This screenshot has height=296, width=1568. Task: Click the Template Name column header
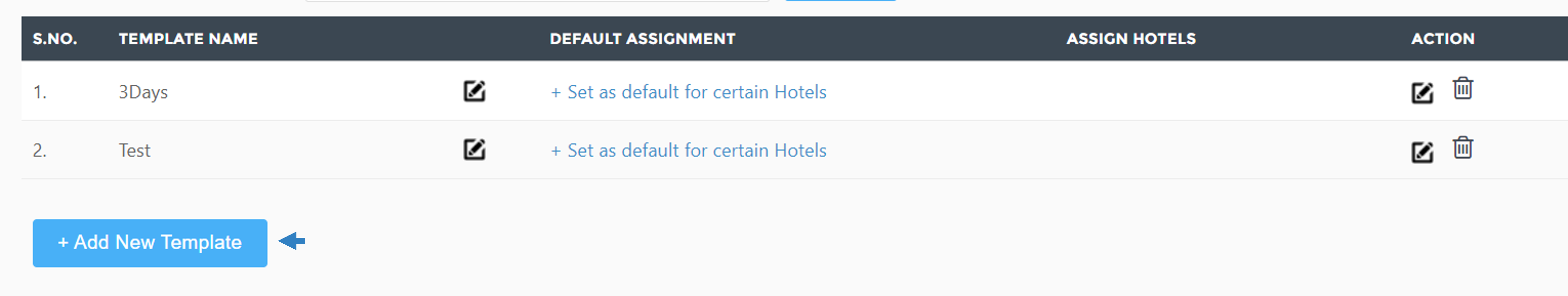(188, 39)
